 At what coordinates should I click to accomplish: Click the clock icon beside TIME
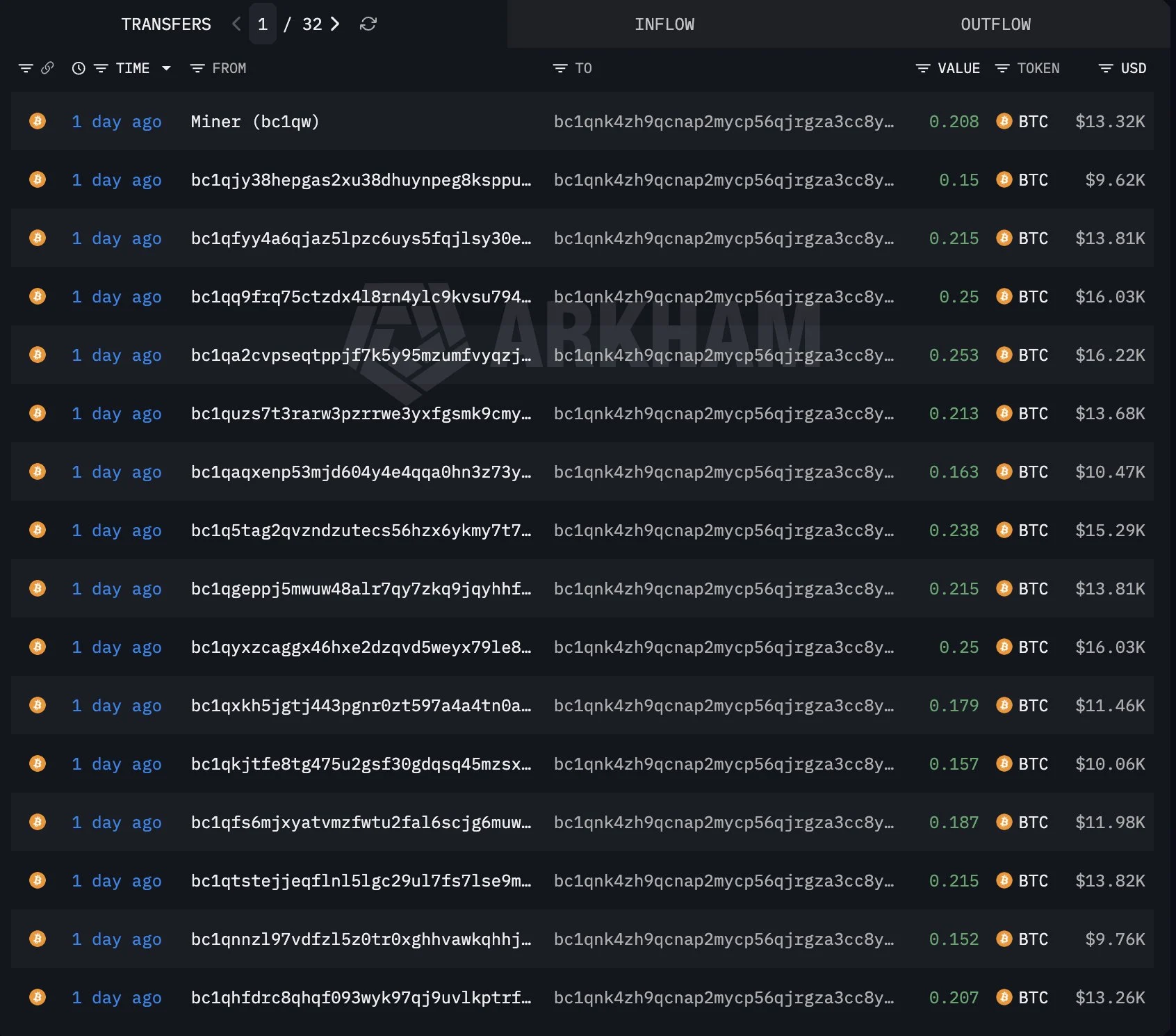[79, 68]
